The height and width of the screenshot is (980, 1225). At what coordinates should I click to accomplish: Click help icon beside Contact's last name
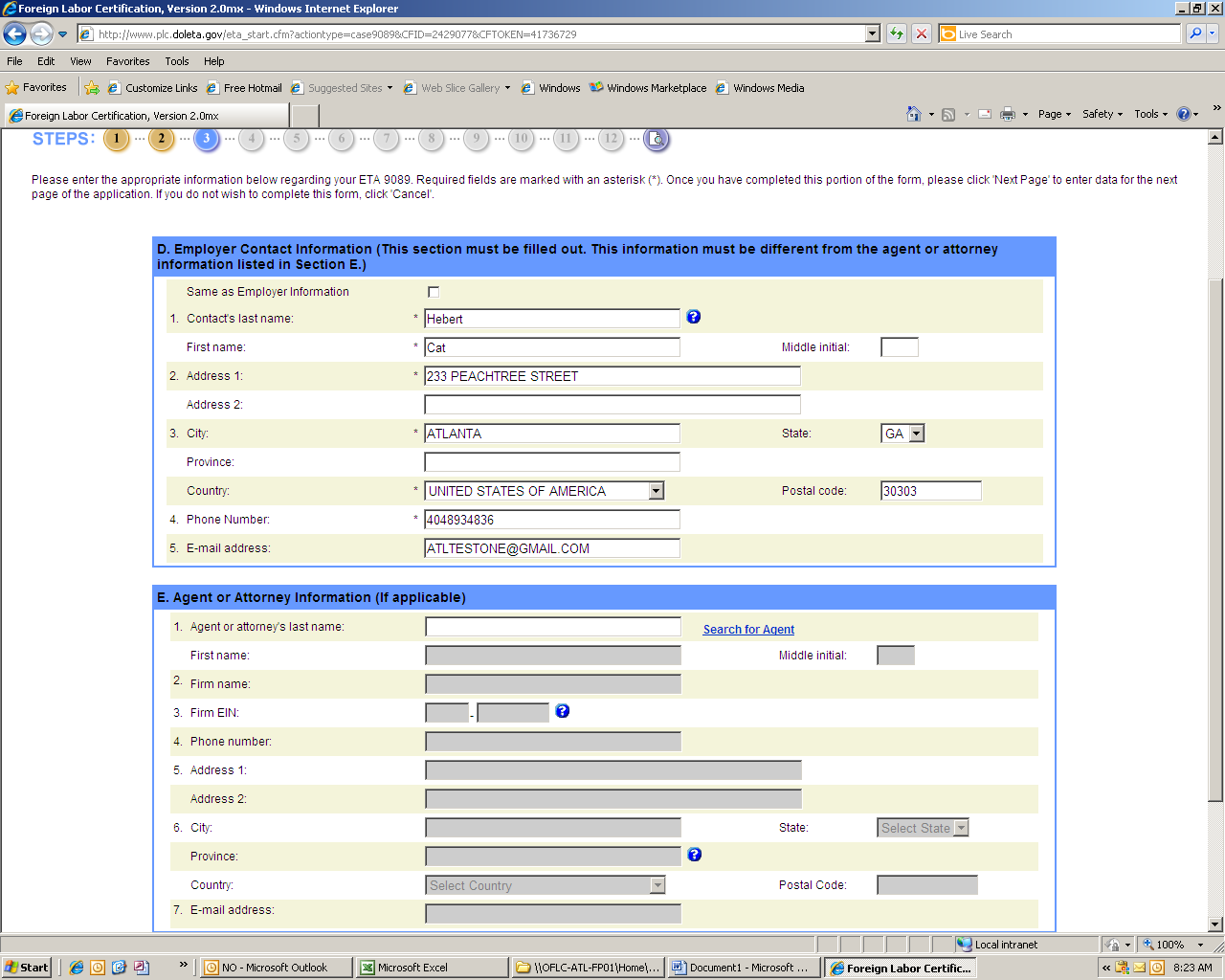click(x=694, y=317)
